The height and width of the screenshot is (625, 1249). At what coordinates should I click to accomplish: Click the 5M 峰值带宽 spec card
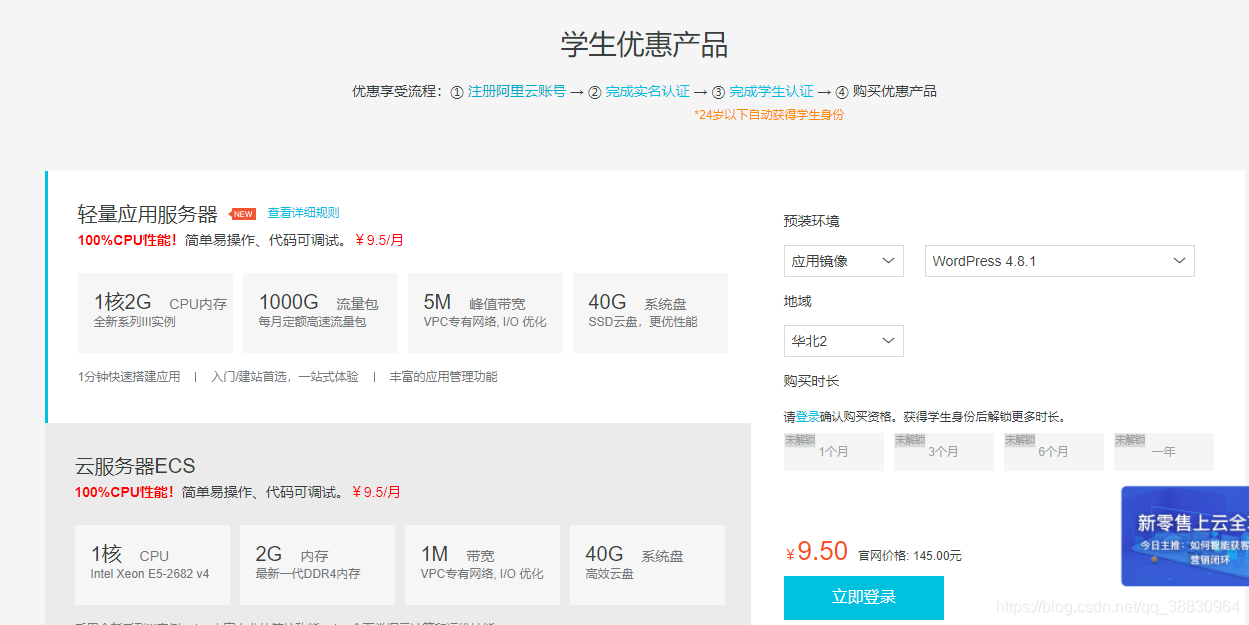point(485,313)
